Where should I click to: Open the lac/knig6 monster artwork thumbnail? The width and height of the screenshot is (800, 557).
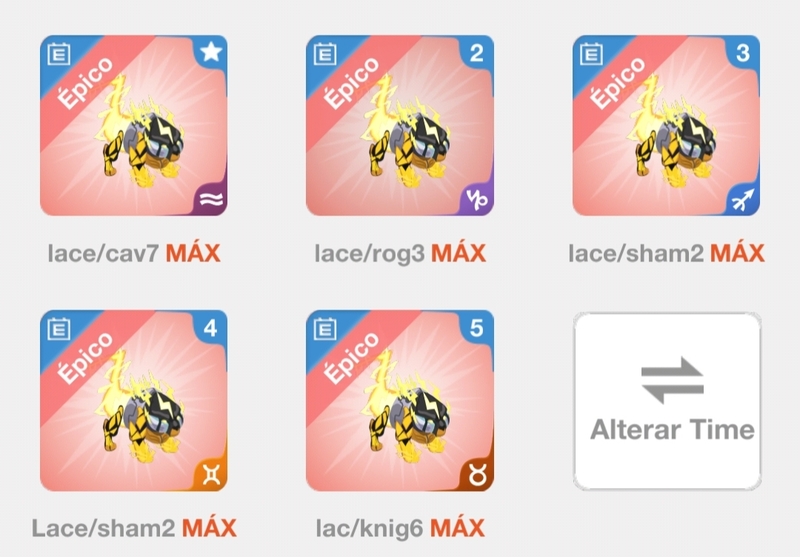pos(400,400)
